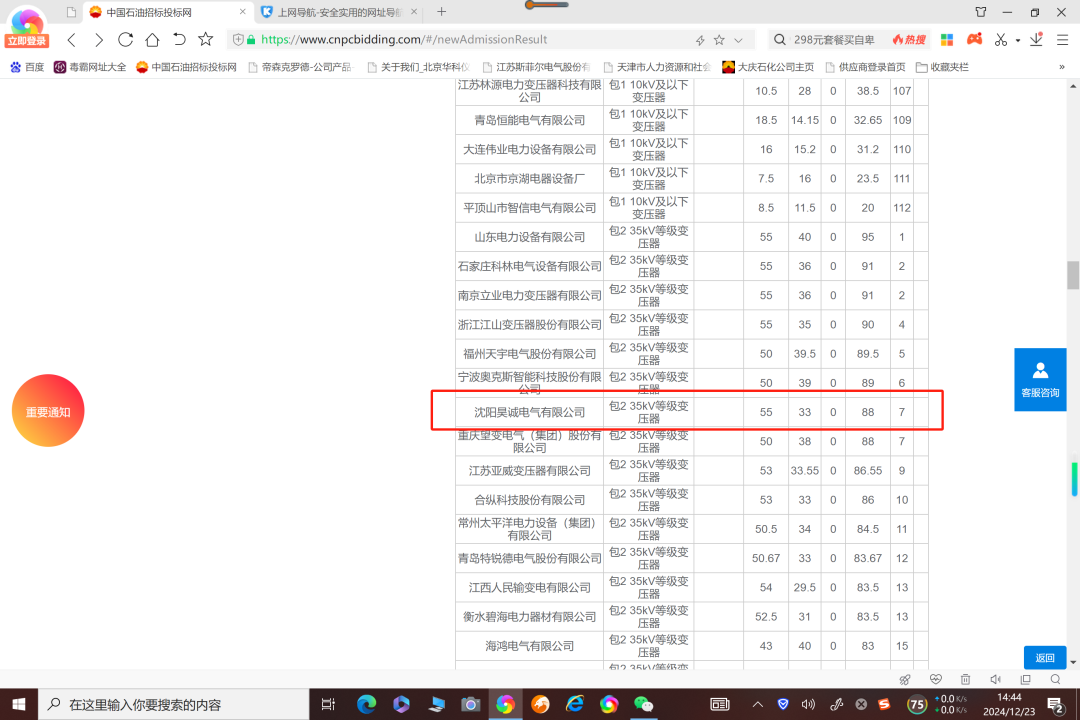1080x720 pixels.
Task: Open WeChat from the taskbar
Action: point(644,704)
